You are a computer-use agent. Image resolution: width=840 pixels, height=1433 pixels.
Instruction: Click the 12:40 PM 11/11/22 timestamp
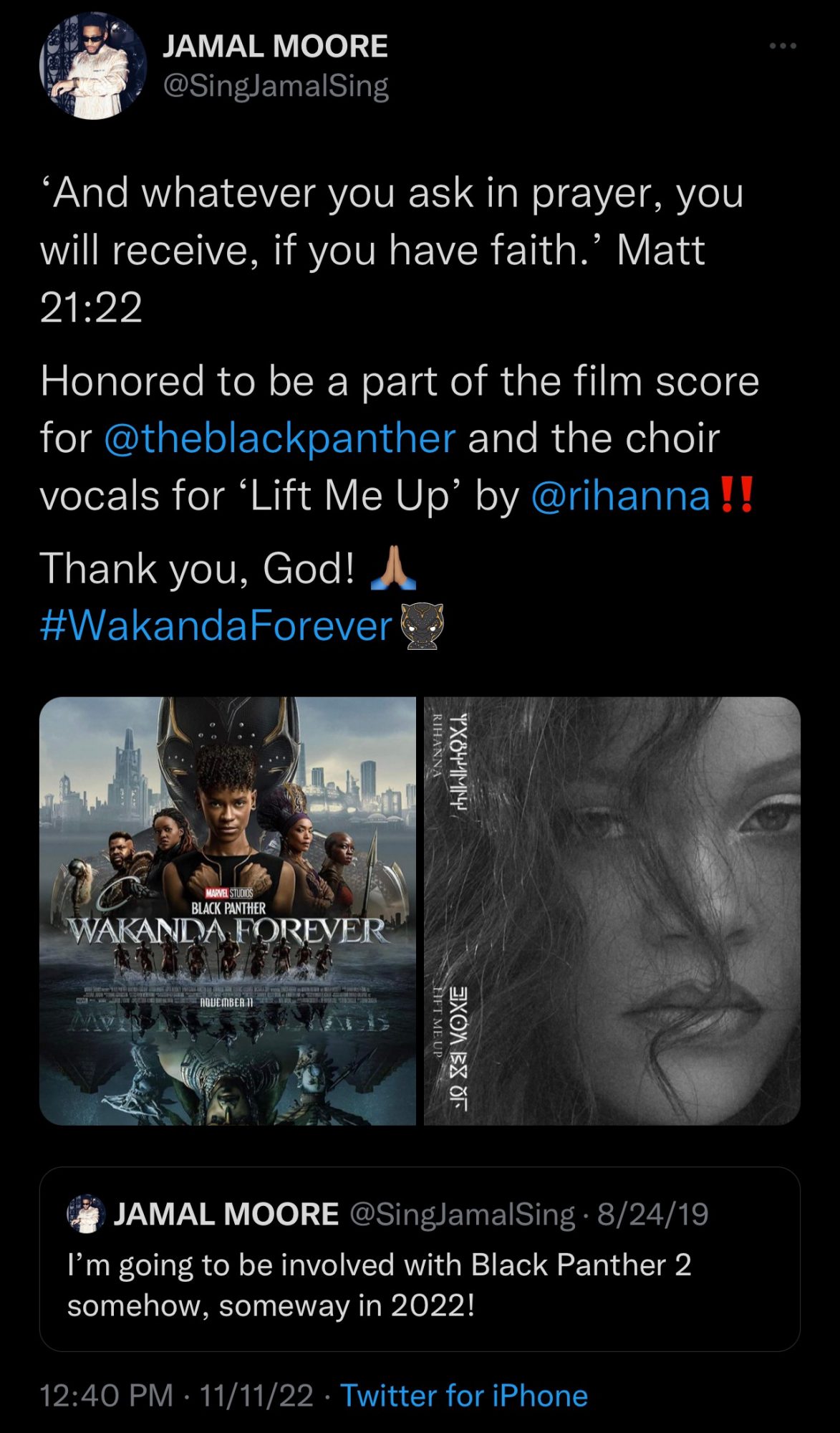tap(177, 1396)
